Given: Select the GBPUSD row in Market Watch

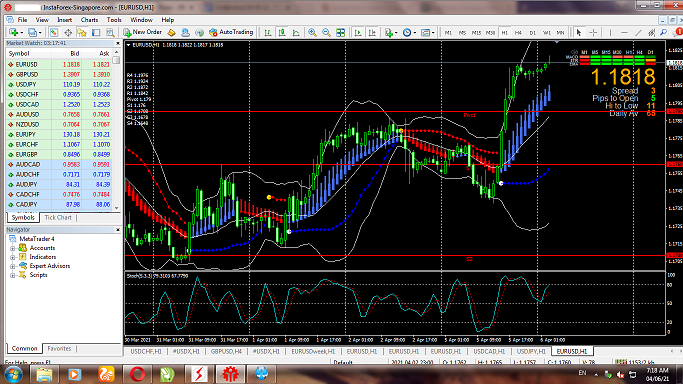Looking at the screenshot, I should coord(59,74).
